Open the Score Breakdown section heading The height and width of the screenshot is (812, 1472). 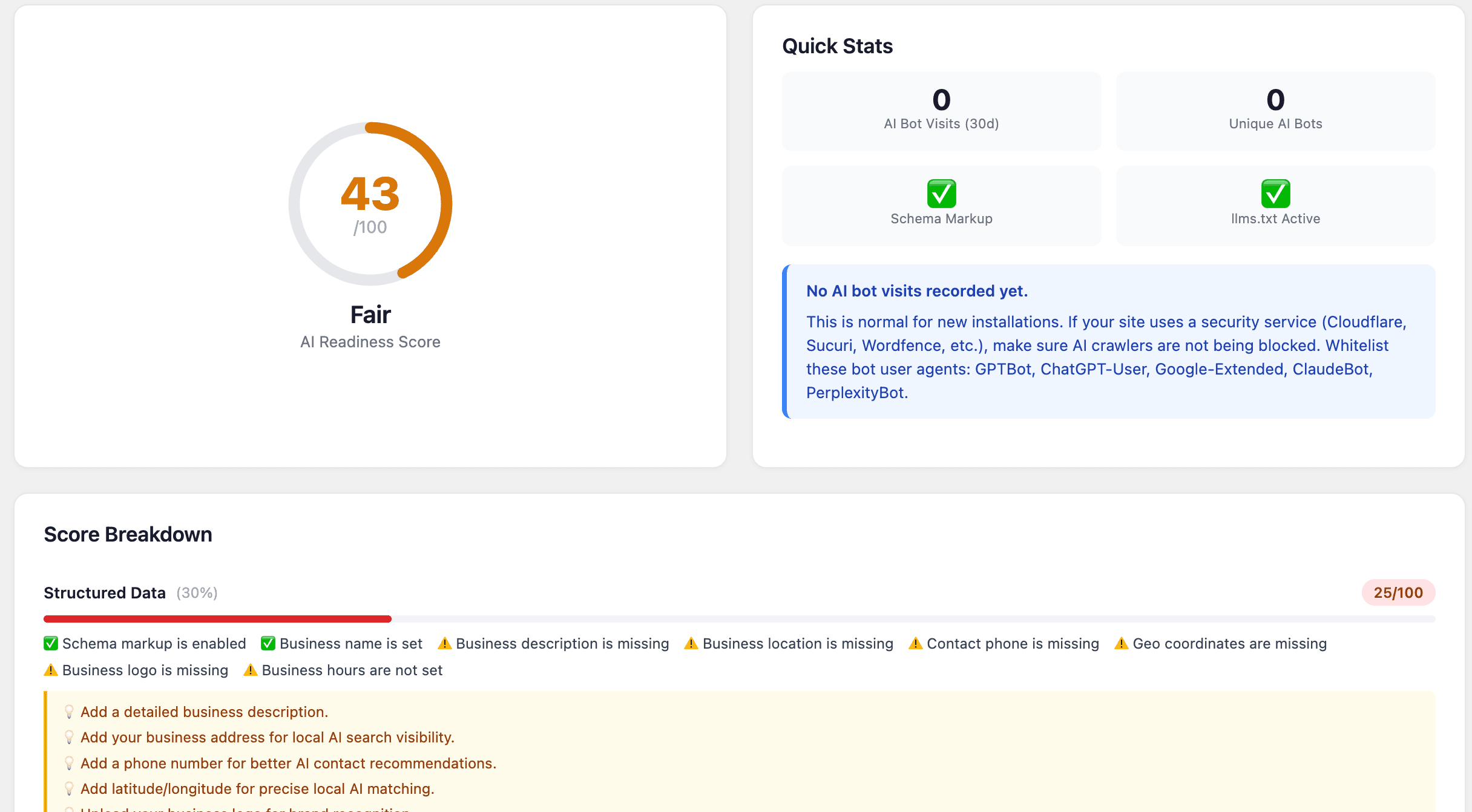click(128, 534)
